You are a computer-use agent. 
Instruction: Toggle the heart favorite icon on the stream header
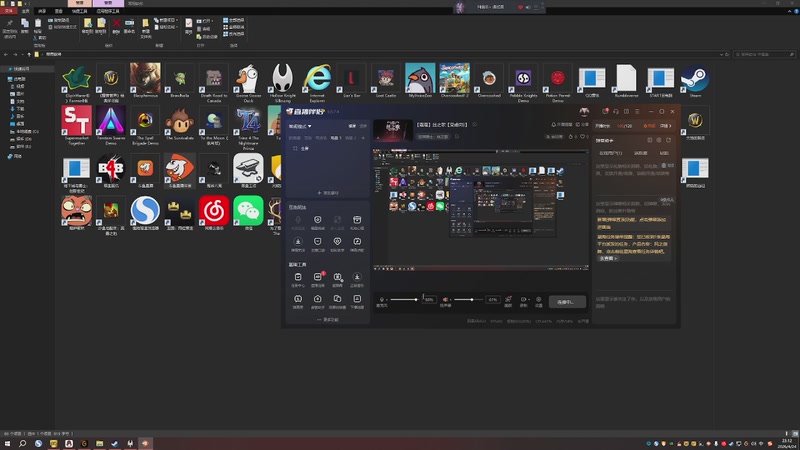(582, 137)
